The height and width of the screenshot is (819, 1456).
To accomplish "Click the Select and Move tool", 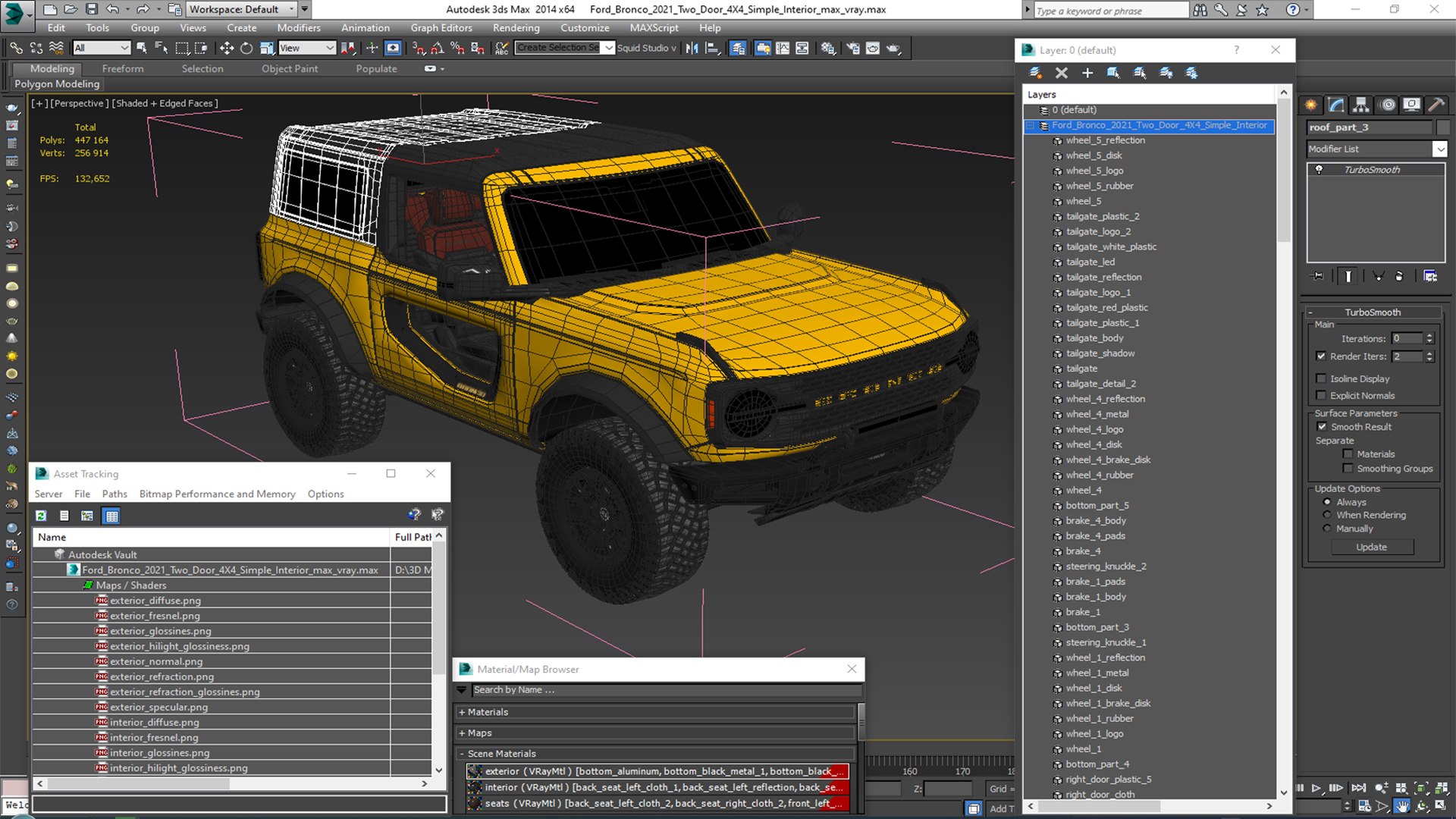I will [226, 49].
